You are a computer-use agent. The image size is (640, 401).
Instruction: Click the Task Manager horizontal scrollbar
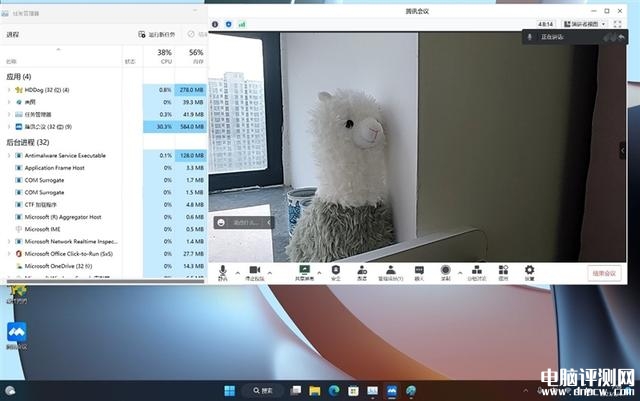coord(105,281)
